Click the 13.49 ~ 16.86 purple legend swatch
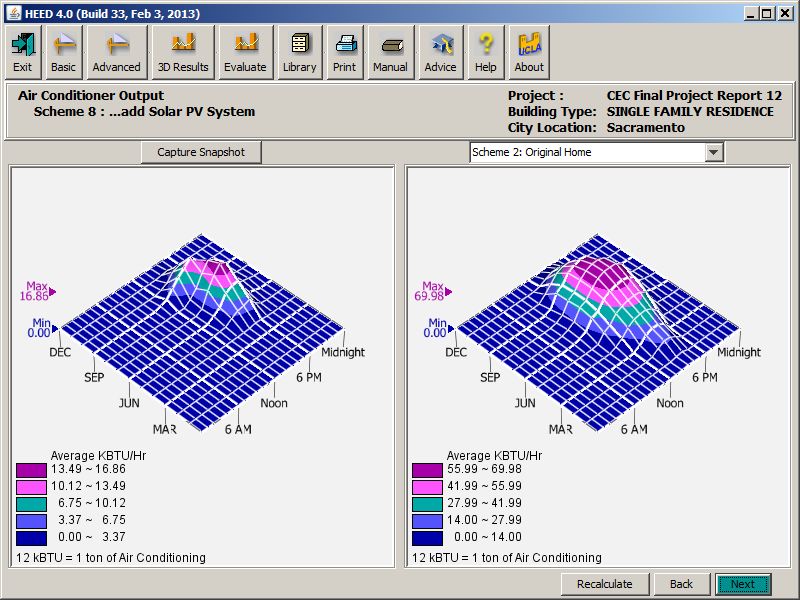 coord(31,470)
